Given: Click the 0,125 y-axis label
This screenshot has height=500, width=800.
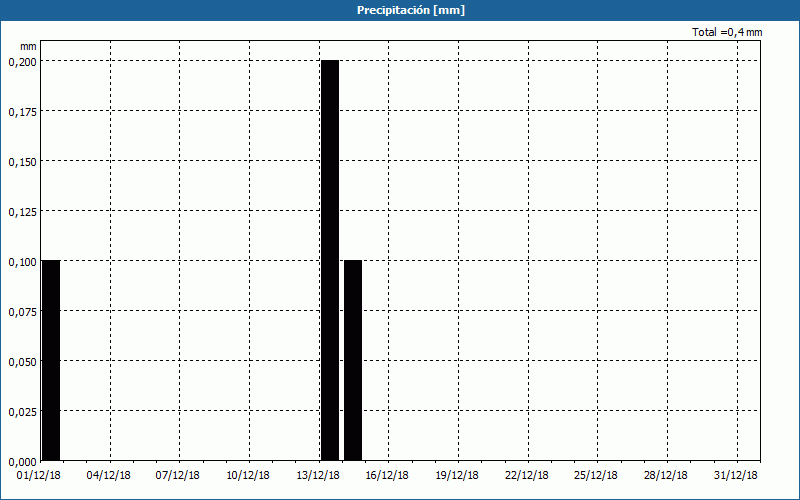Looking at the screenshot, I should (x=22, y=212).
